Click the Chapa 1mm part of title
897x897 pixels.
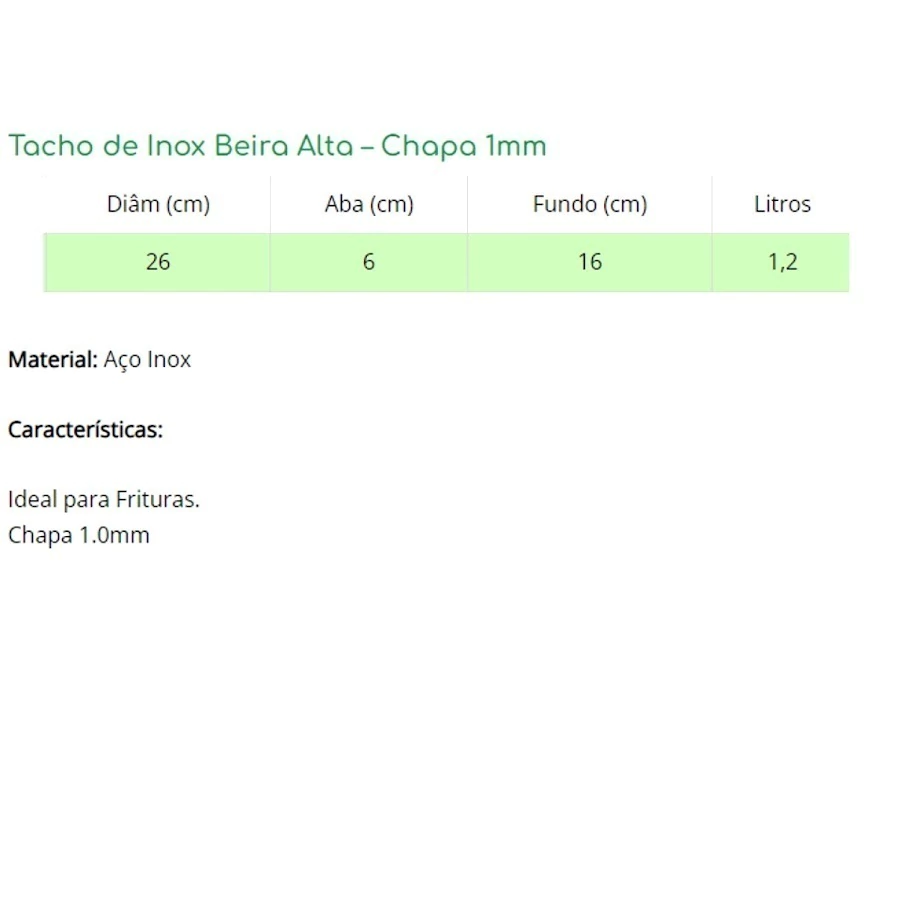tap(464, 146)
